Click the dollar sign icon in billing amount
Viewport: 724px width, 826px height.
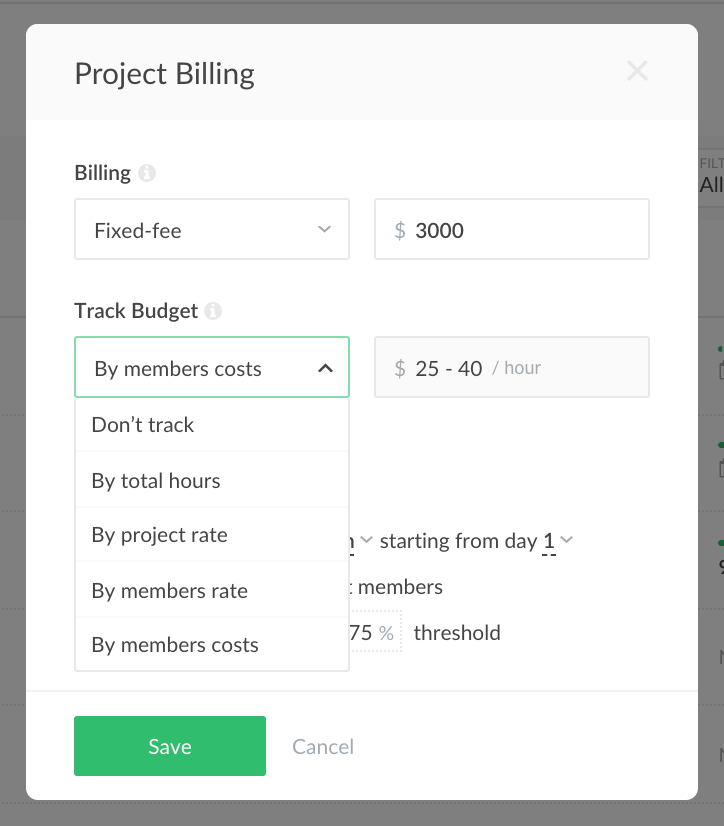pos(400,229)
